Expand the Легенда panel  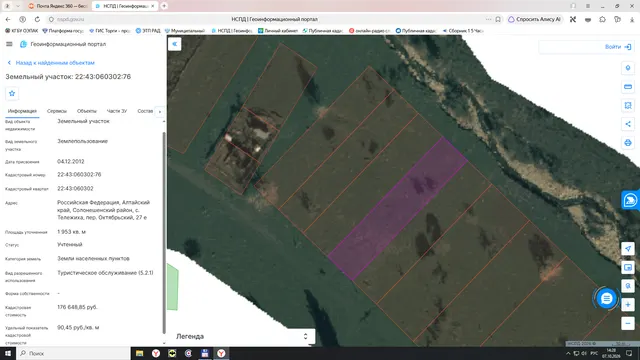pos(305,336)
